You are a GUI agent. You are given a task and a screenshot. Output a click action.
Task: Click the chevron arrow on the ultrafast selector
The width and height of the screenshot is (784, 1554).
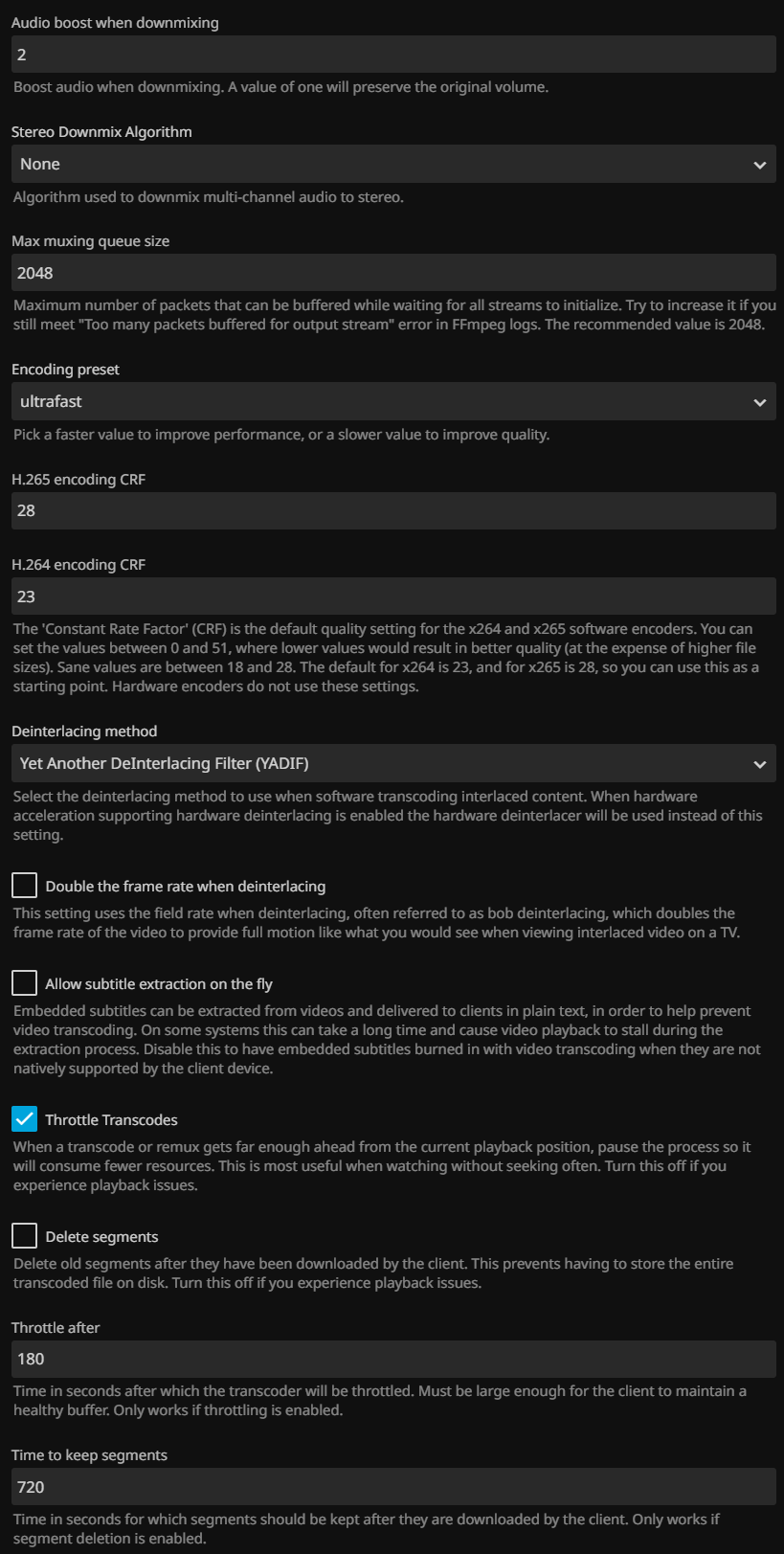coord(759,402)
